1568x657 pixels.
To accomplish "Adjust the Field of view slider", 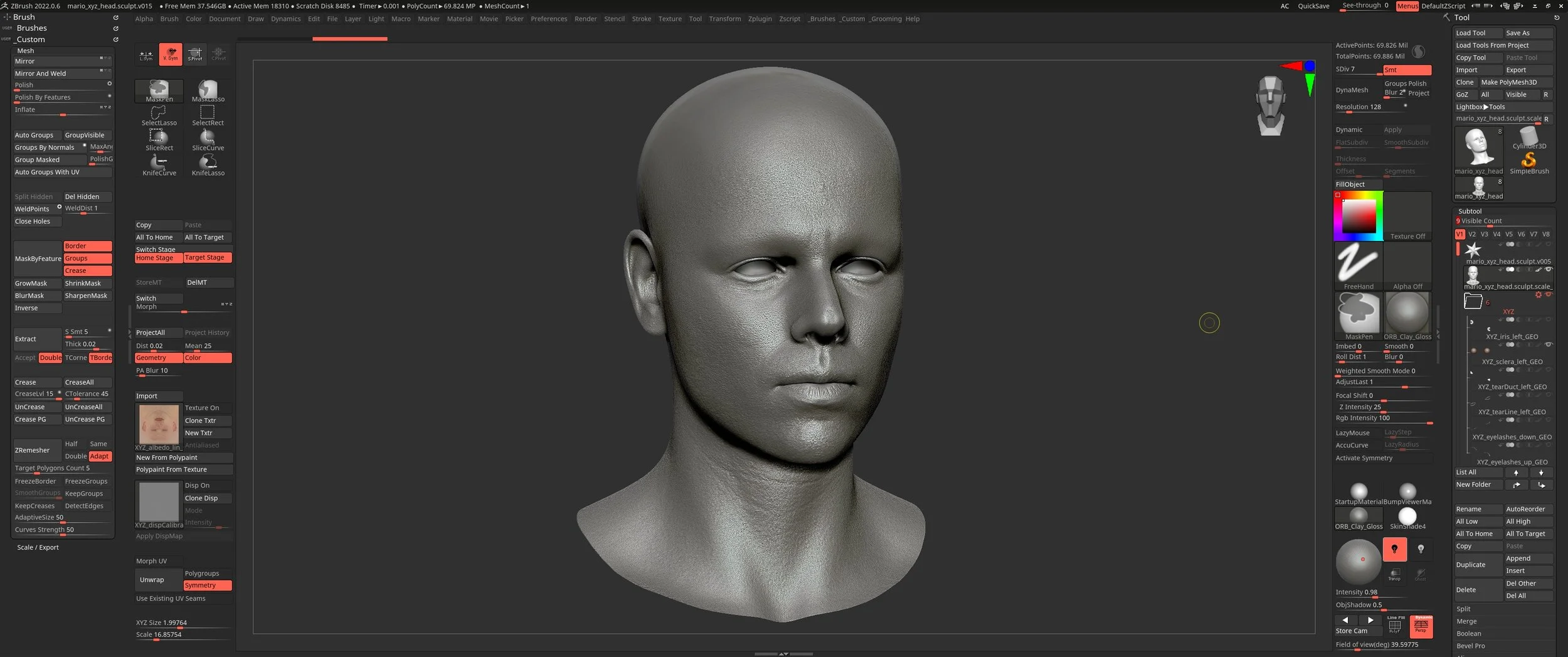I will 1383,645.
